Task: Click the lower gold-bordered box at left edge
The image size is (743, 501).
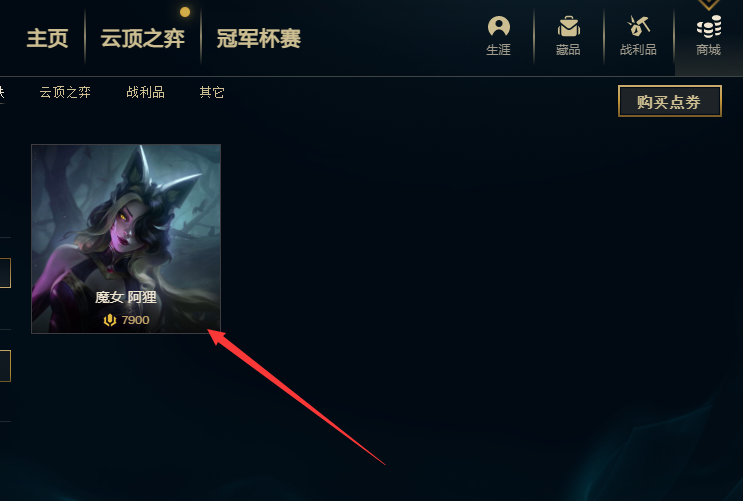Action: tap(5, 366)
